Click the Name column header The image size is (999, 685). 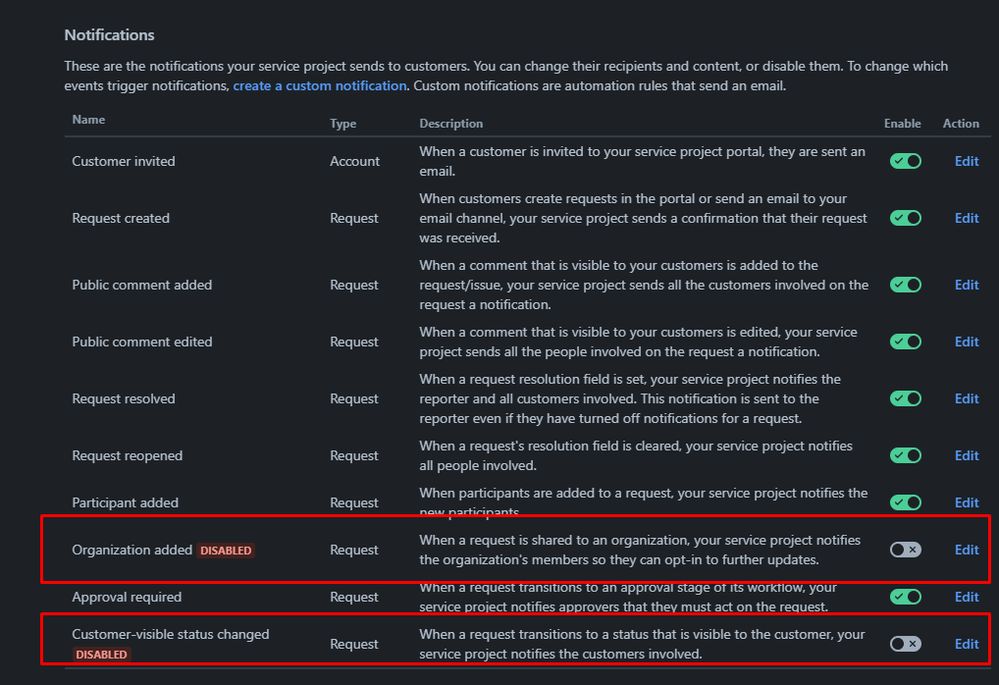(x=88, y=119)
